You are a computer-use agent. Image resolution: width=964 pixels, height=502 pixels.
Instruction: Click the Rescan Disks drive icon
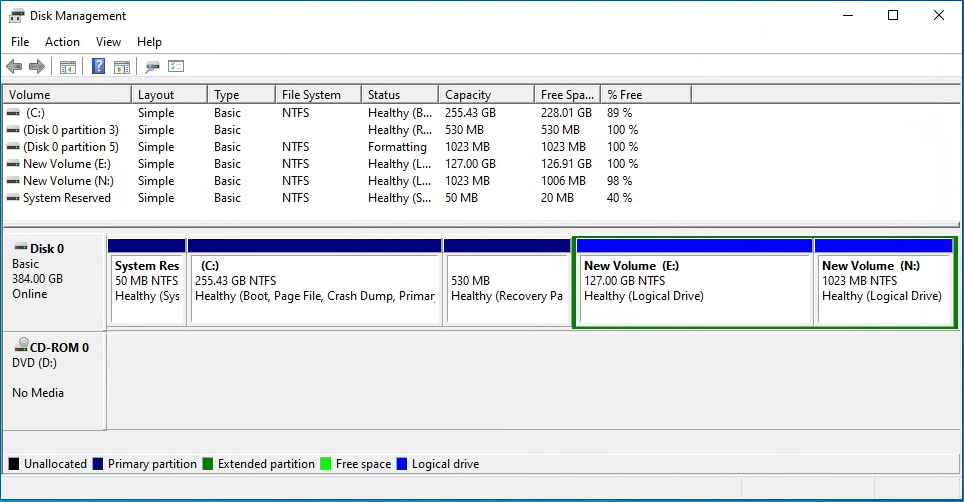(152, 67)
